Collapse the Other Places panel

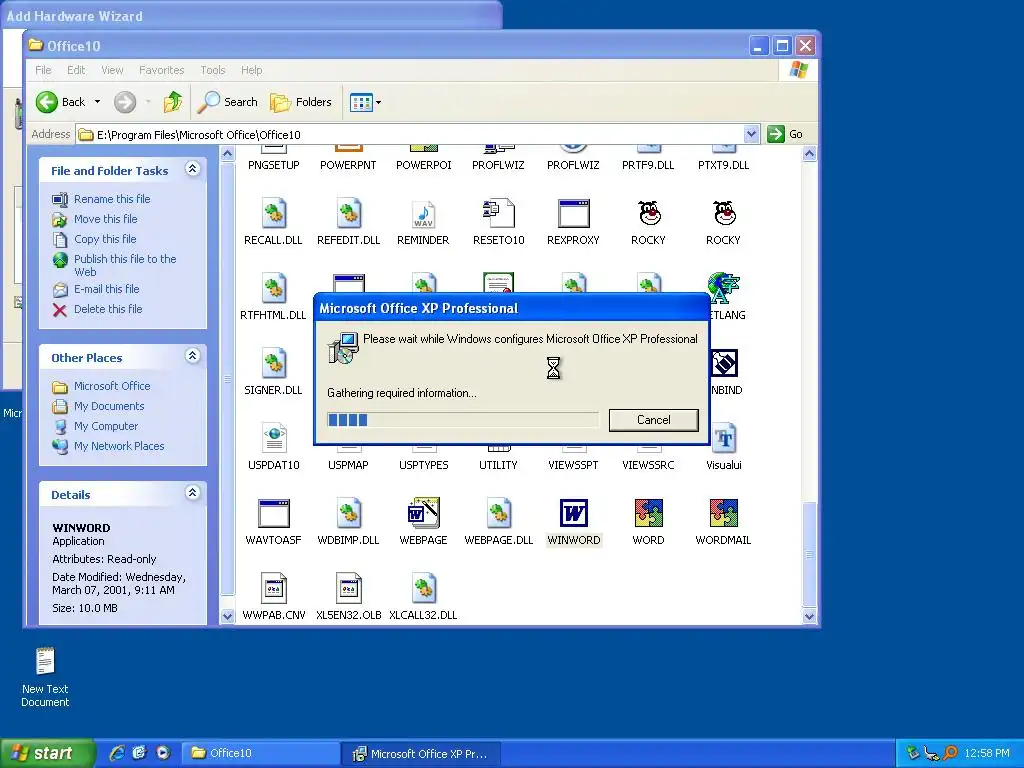pos(192,356)
